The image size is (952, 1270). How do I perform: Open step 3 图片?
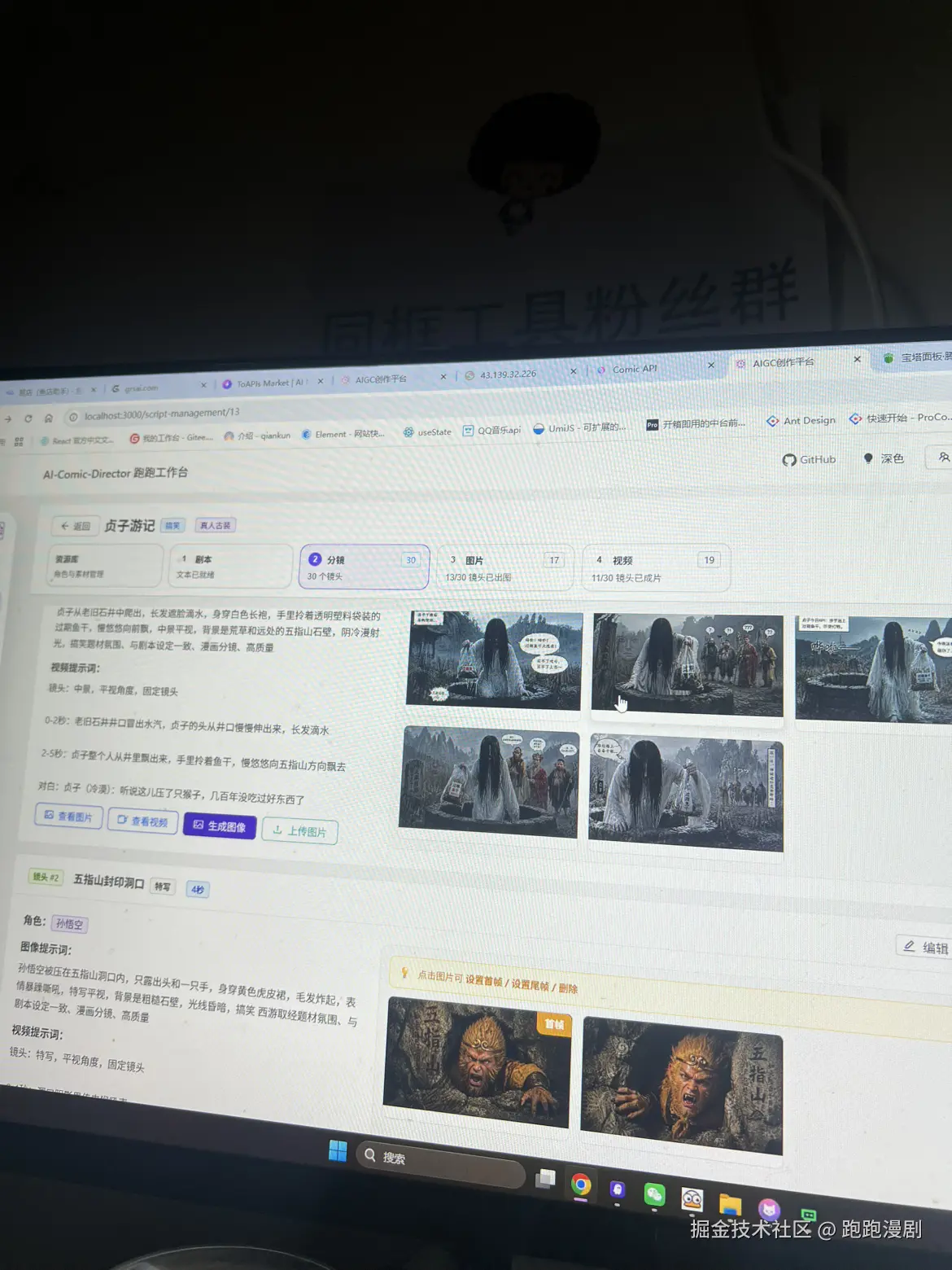(x=504, y=568)
